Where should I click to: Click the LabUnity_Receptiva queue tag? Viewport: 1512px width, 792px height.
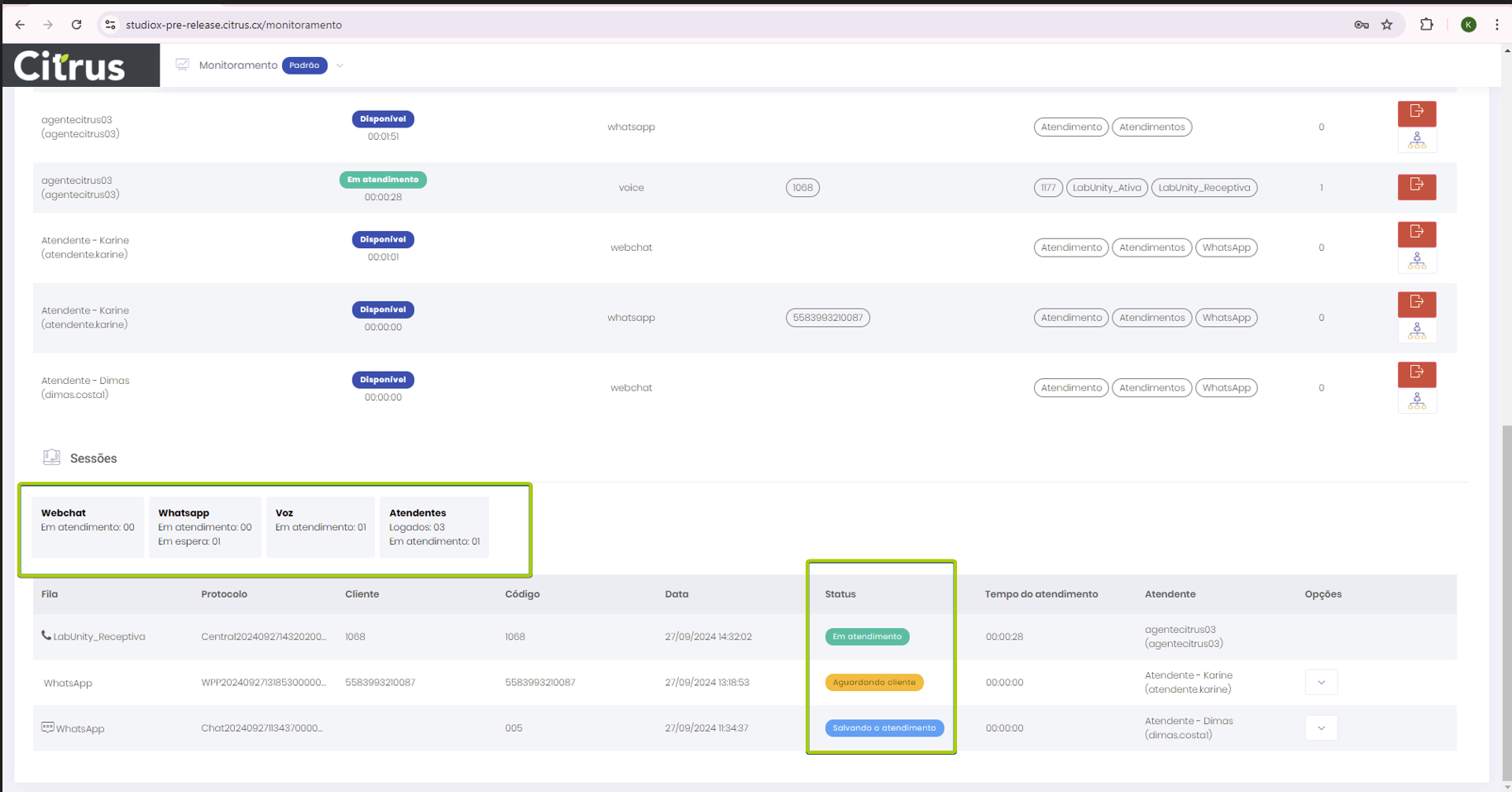coord(1203,188)
